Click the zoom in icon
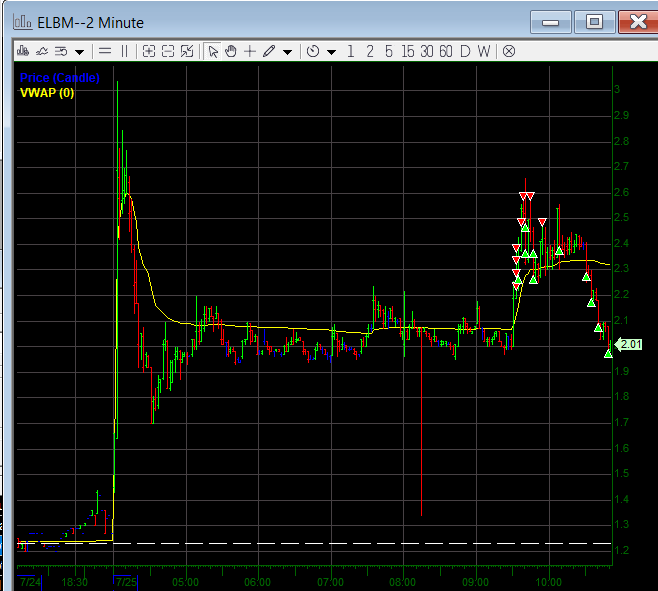658x591 pixels. [x=149, y=51]
